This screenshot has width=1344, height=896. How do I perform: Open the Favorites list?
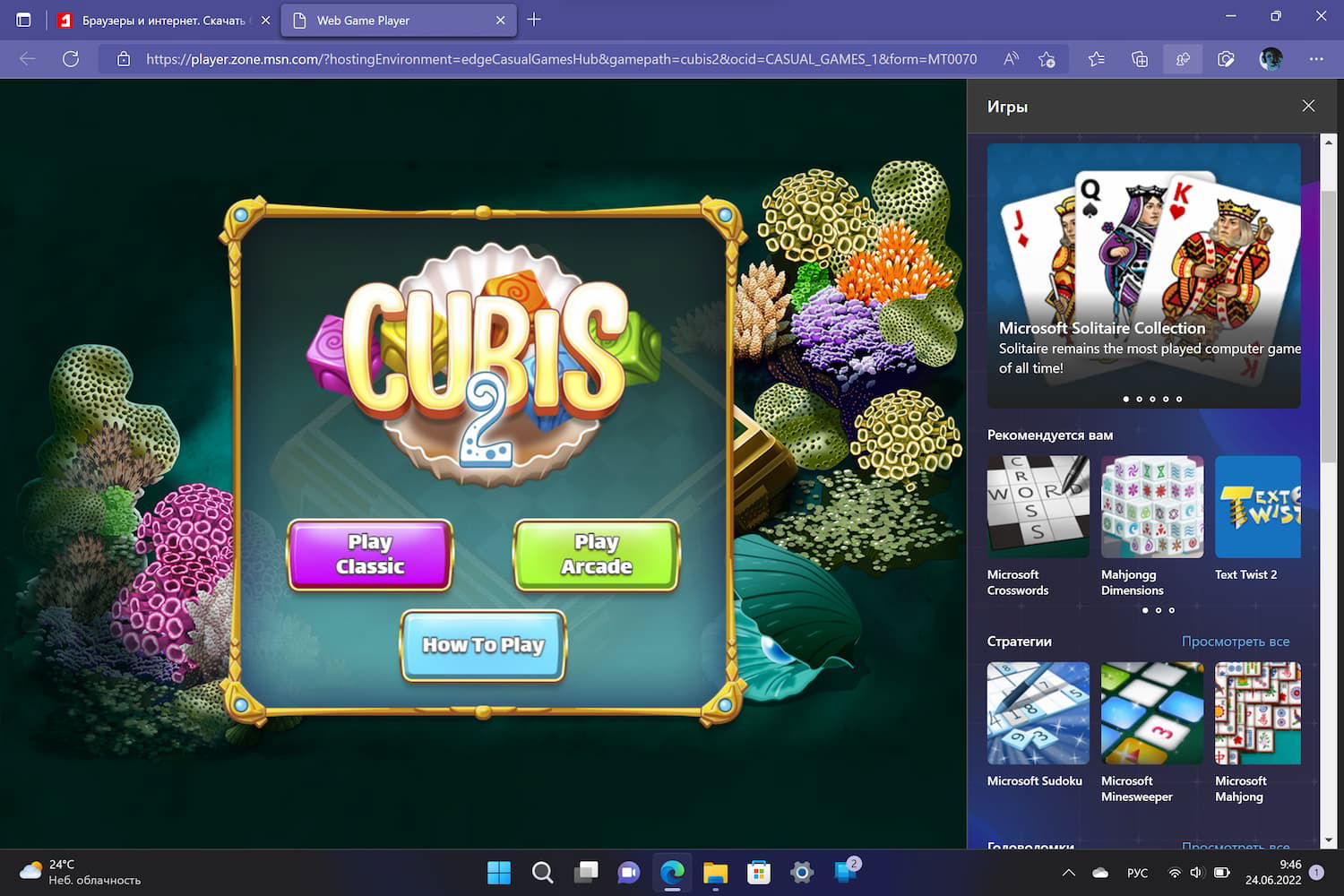coord(1096,59)
